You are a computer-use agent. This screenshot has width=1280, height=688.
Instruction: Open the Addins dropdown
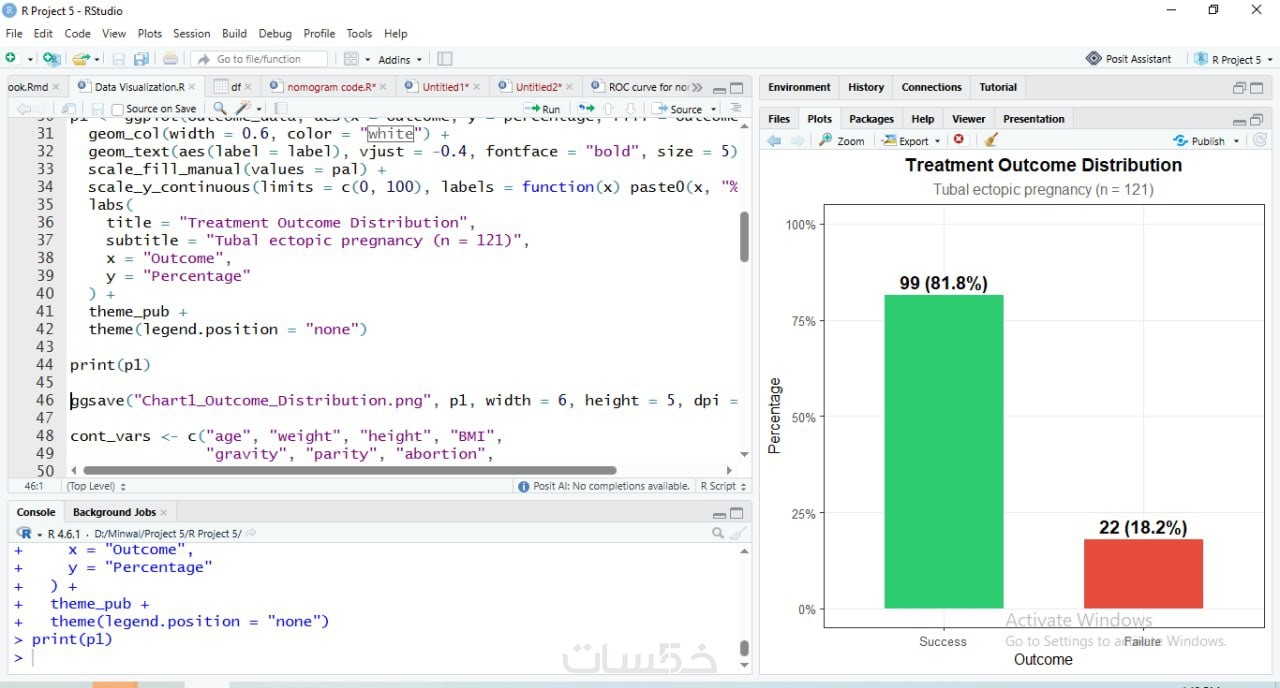click(x=399, y=59)
